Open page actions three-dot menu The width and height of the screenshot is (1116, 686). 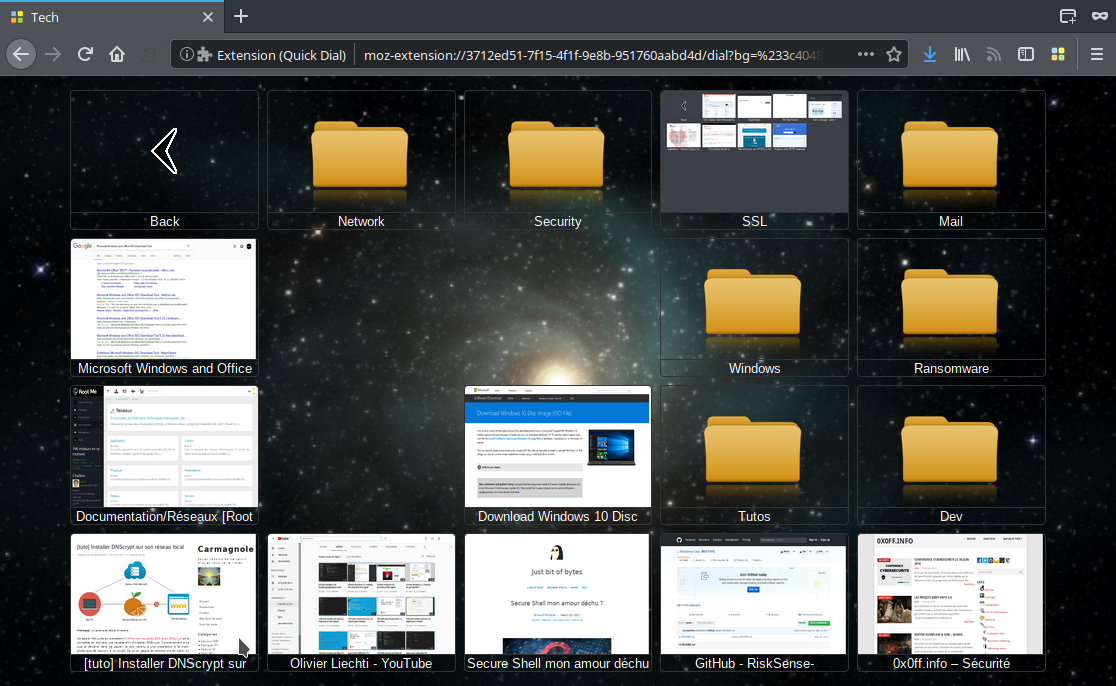pyautogui.click(x=866, y=54)
